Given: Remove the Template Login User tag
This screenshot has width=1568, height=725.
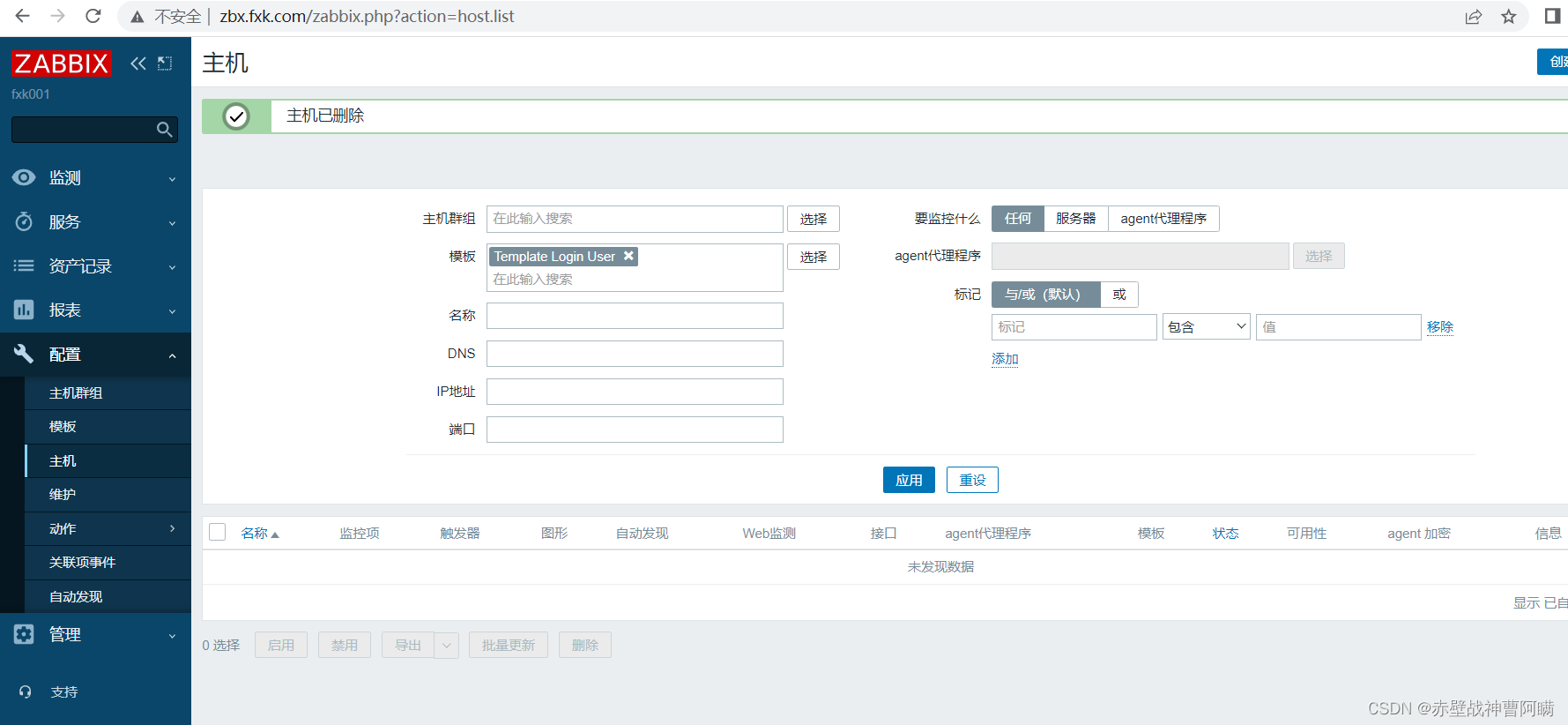Looking at the screenshot, I should pos(628,256).
